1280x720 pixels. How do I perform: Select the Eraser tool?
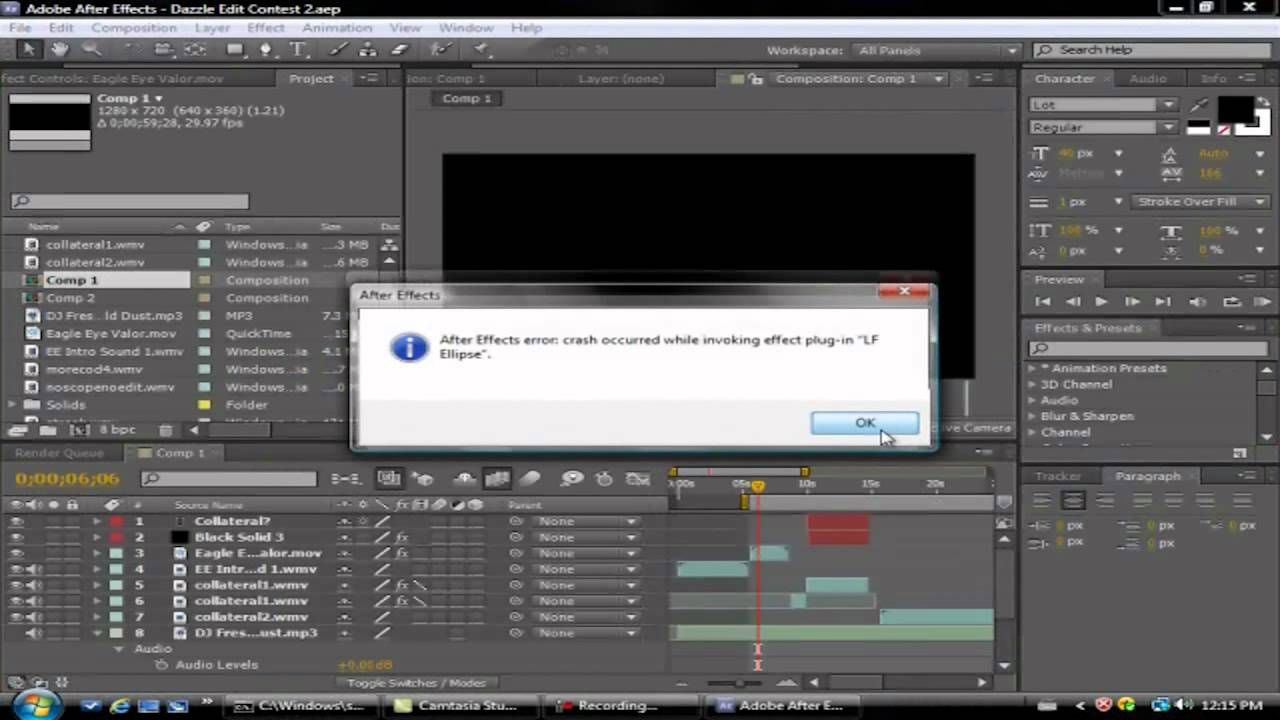(x=400, y=50)
